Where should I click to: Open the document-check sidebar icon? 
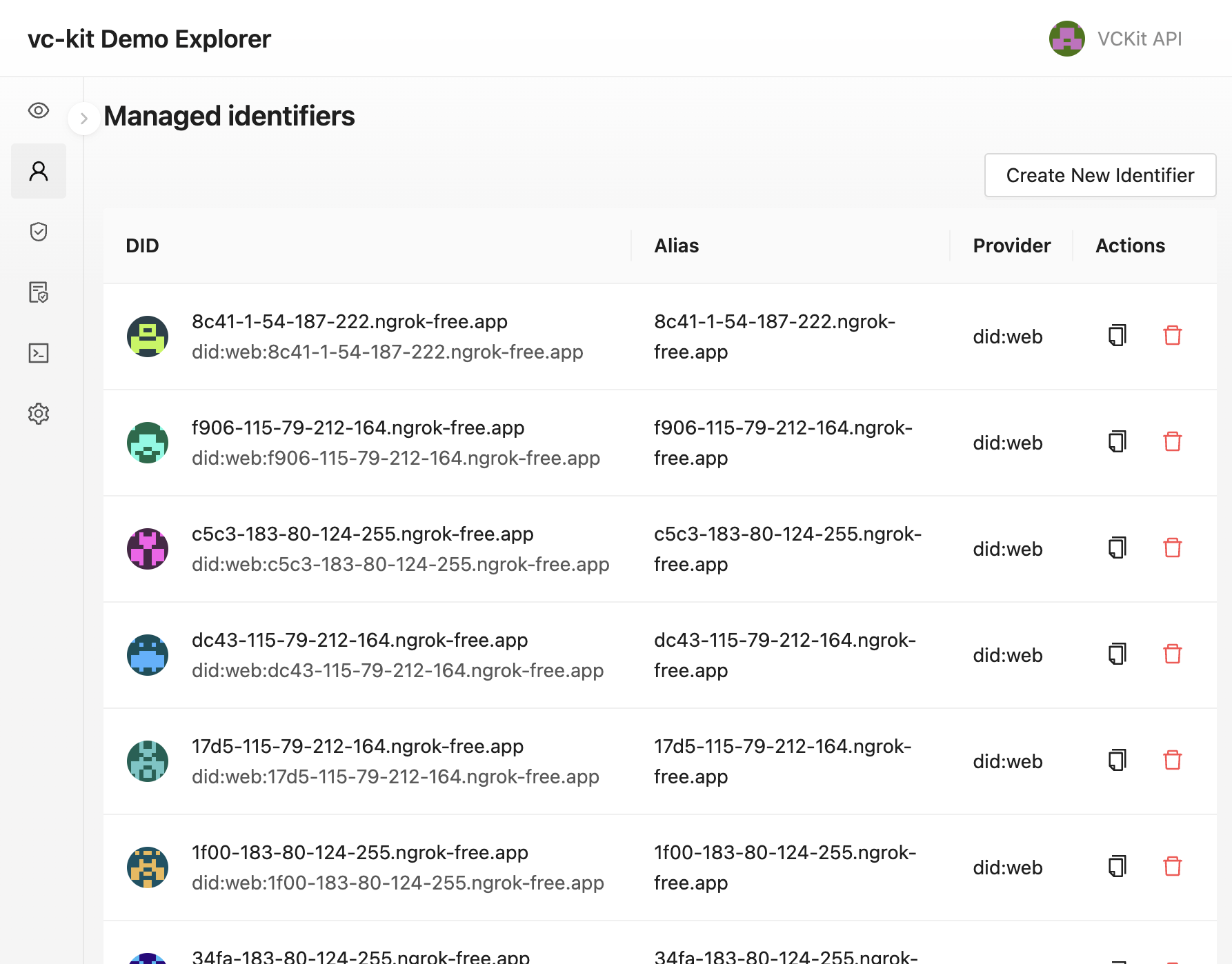point(39,292)
